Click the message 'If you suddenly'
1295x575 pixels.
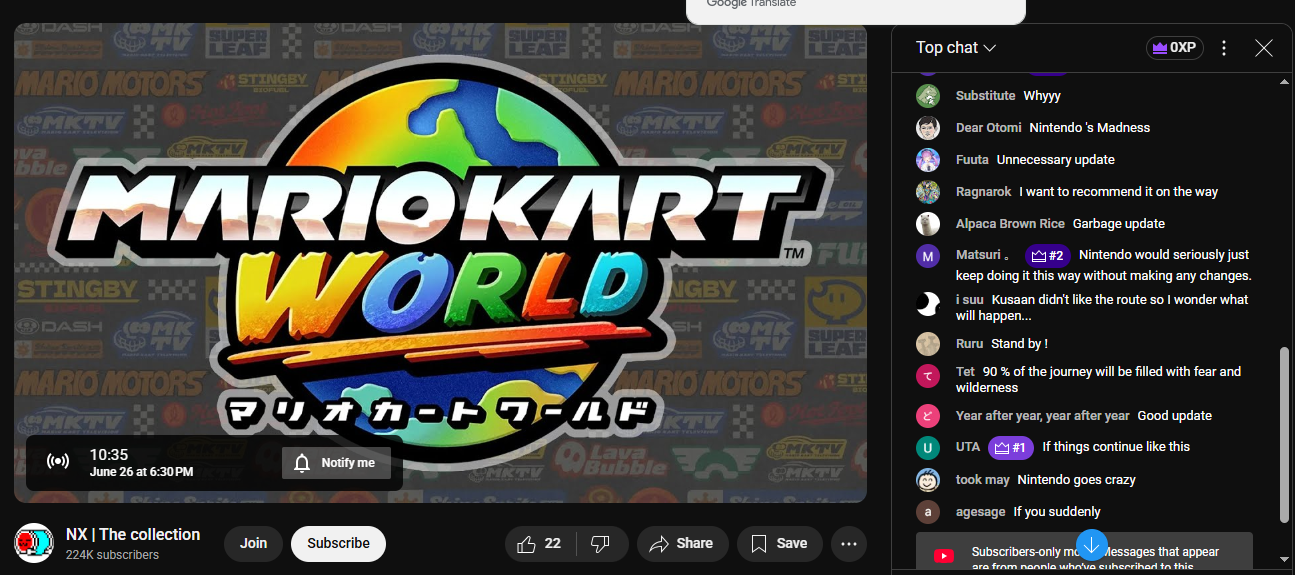click(x=1057, y=512)
